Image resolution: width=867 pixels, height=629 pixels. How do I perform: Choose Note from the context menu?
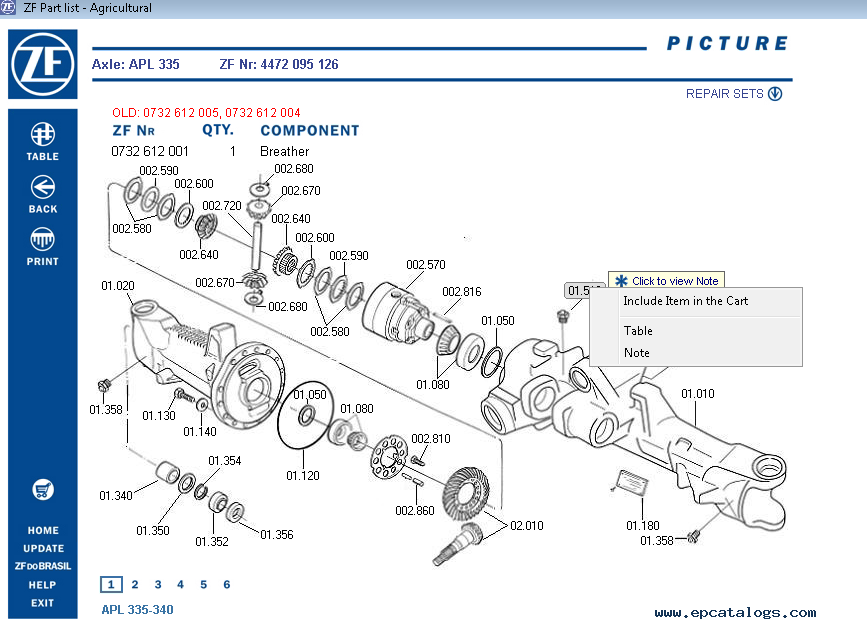click(x=636, y=352)
